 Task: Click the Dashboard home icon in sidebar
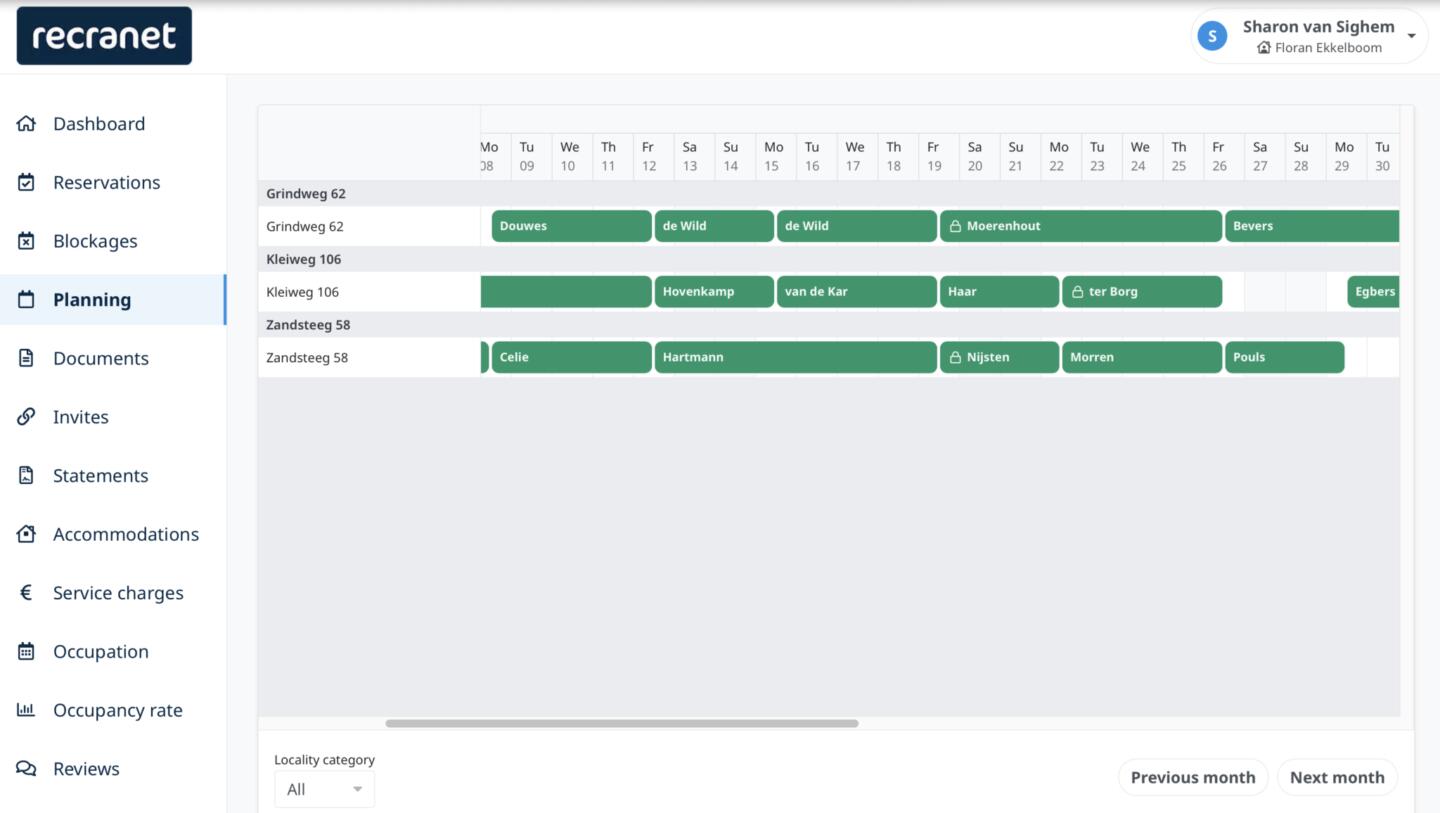point(26,124)
